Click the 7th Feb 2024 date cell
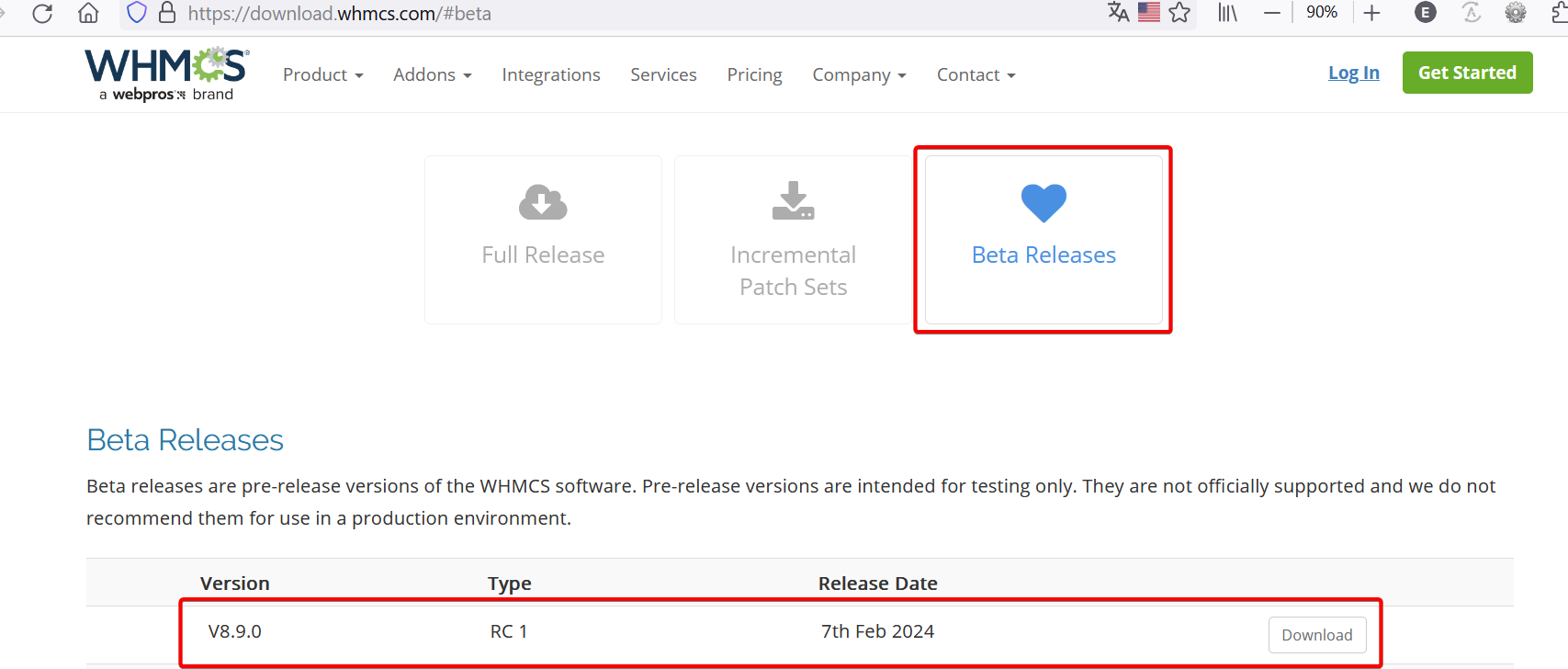1568x669 pixels. tap(878, 631)
